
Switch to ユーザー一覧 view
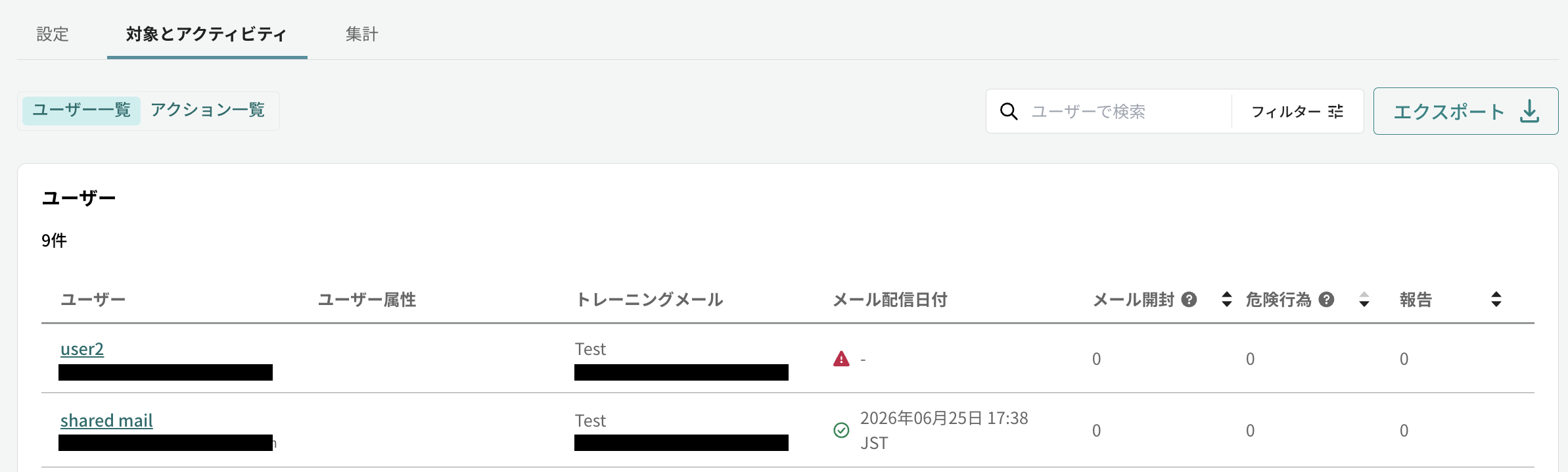pyautogui.click(x=81, y=110)
